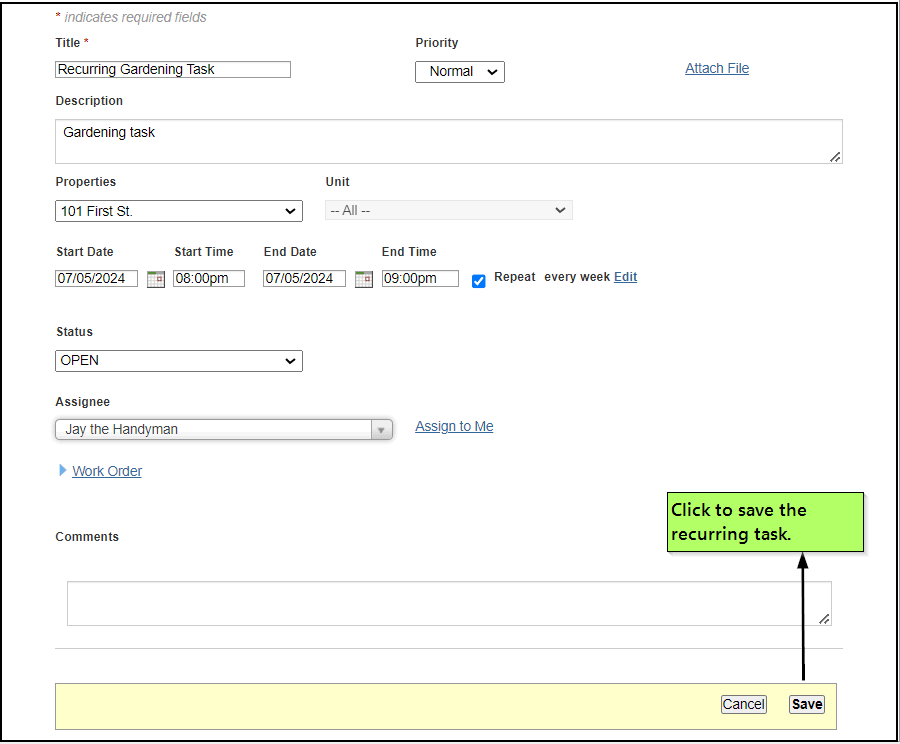Open the Priority dropdown set to Normal
Viewport: 900px width, 744px height.
click(x=459, y=72)
